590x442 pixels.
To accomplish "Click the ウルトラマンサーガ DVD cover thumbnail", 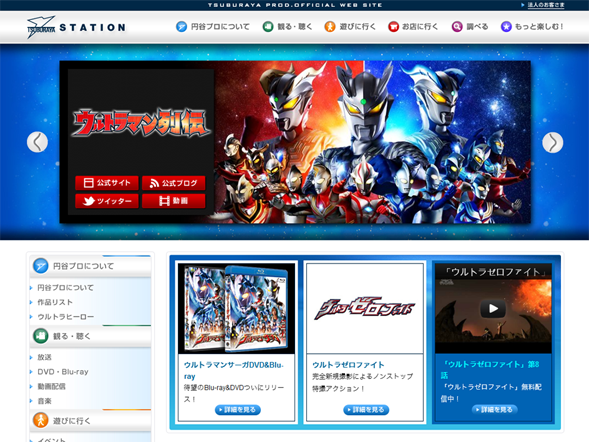I will tap(236, 308).
